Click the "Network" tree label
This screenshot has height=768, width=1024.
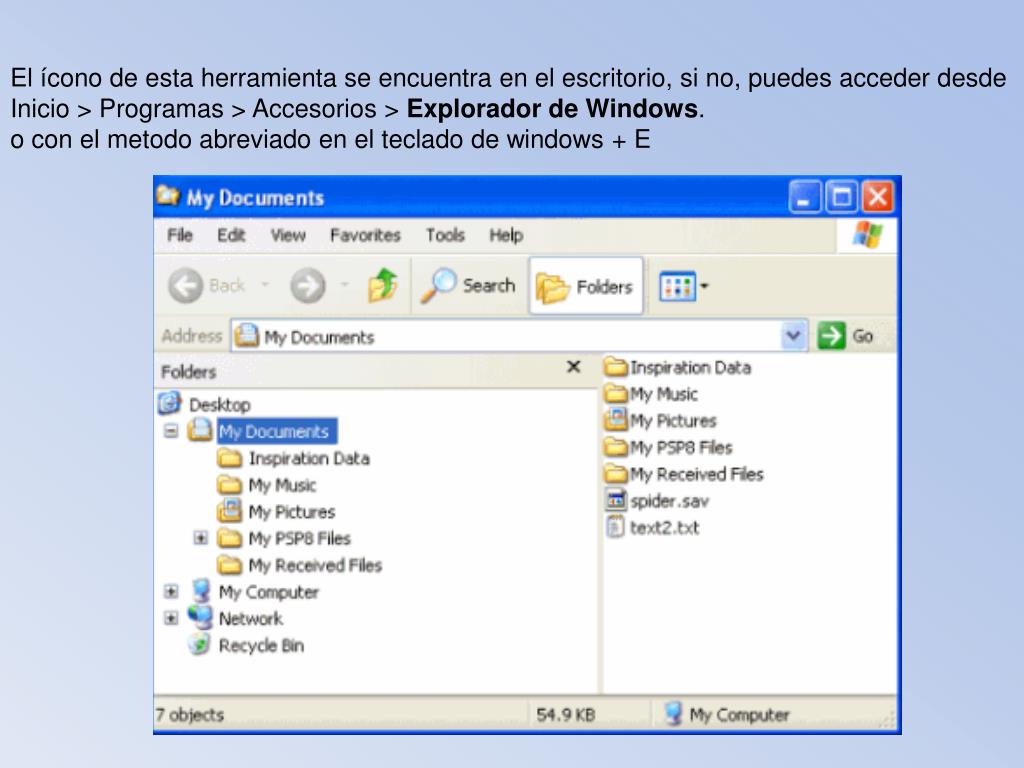click(x=251, y=619)
